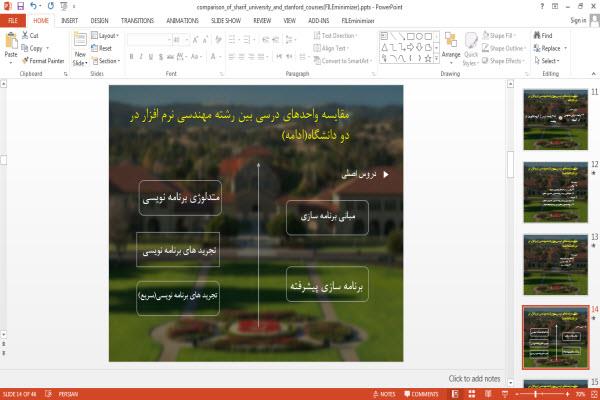
Task: Open the Layout dropdown
Action: pos(105,36)
